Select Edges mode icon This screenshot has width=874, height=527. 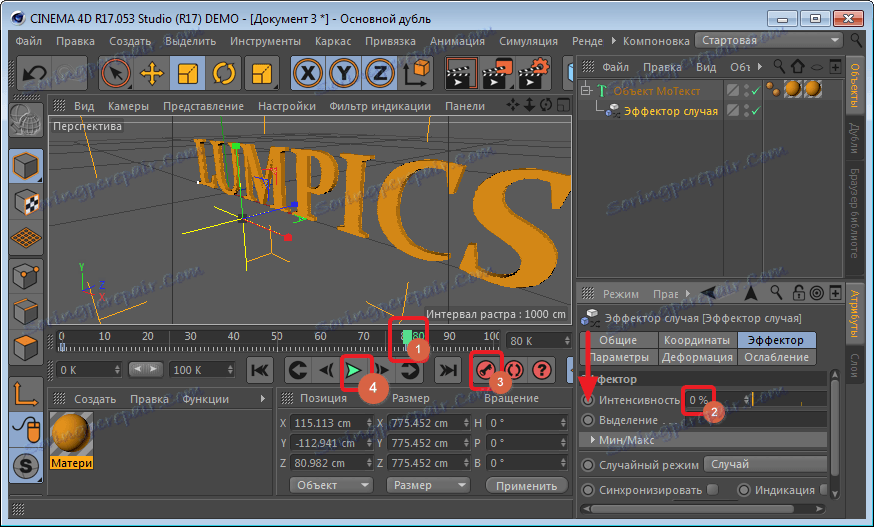click(x=26, y=311)
